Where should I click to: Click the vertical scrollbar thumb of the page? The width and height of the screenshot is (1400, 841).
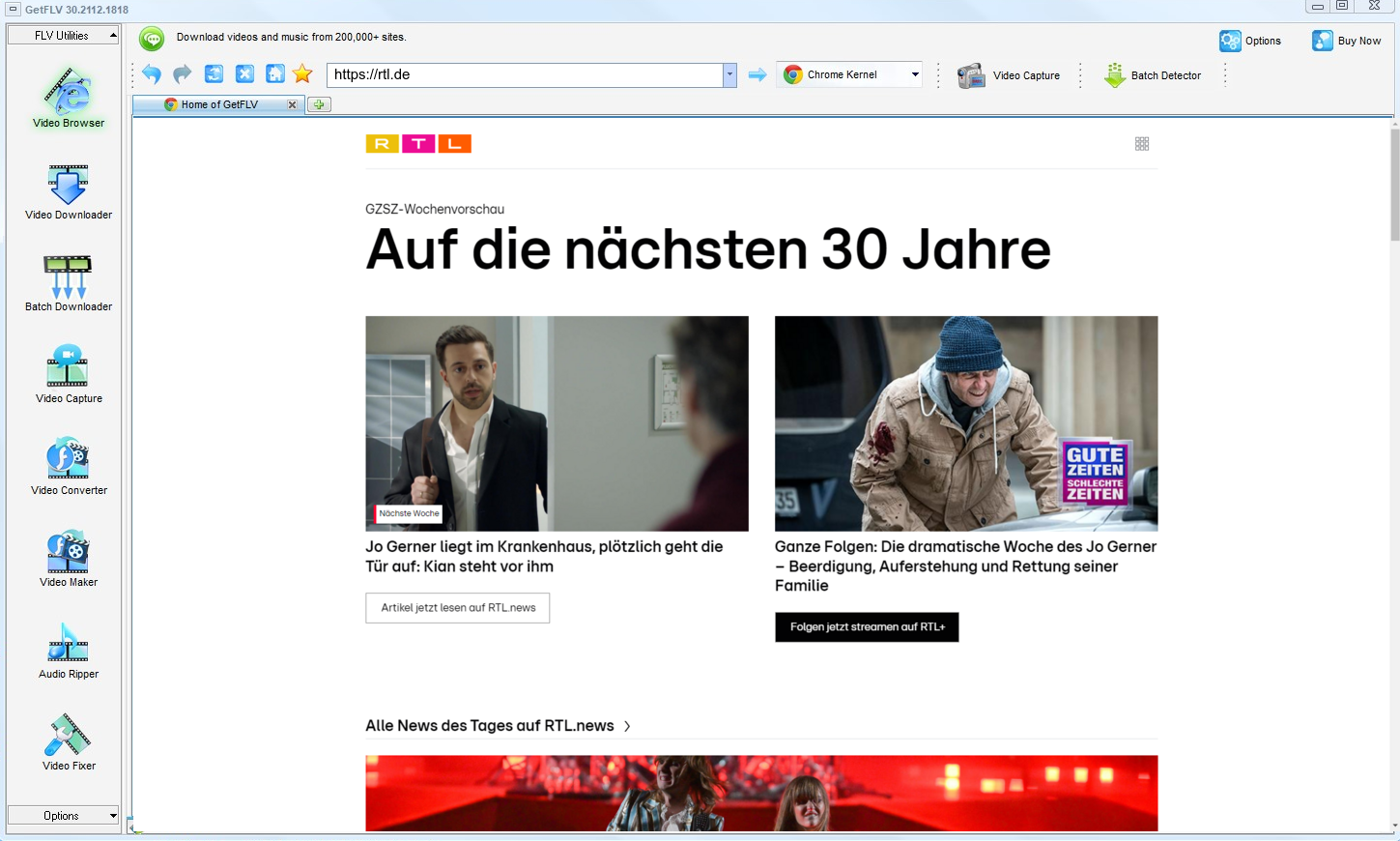pyautogui.click(x=1394, y=184)
